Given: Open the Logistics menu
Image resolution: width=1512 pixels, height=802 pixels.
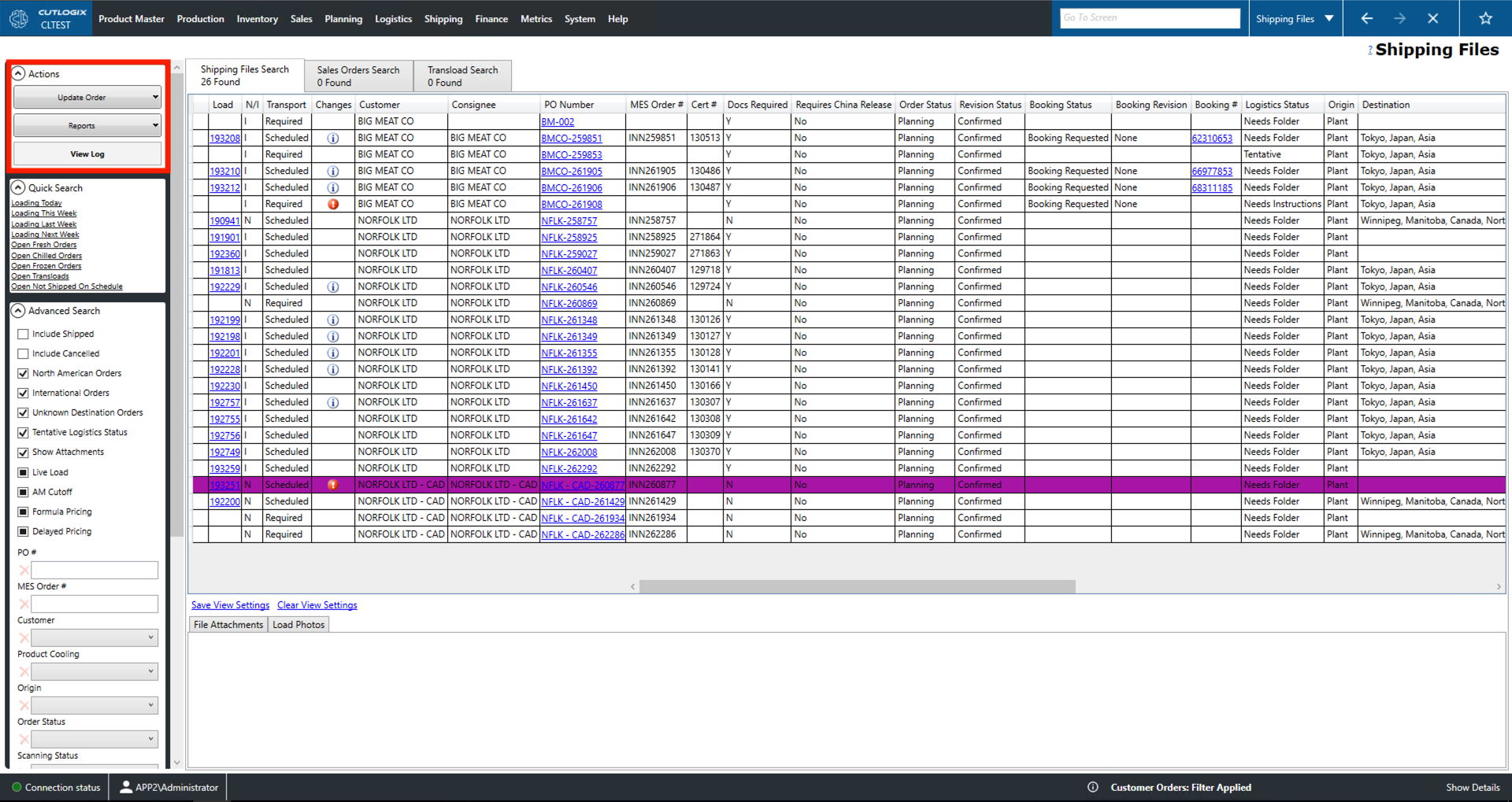Looking at the screenshot, I should click(x=393, y=19).
